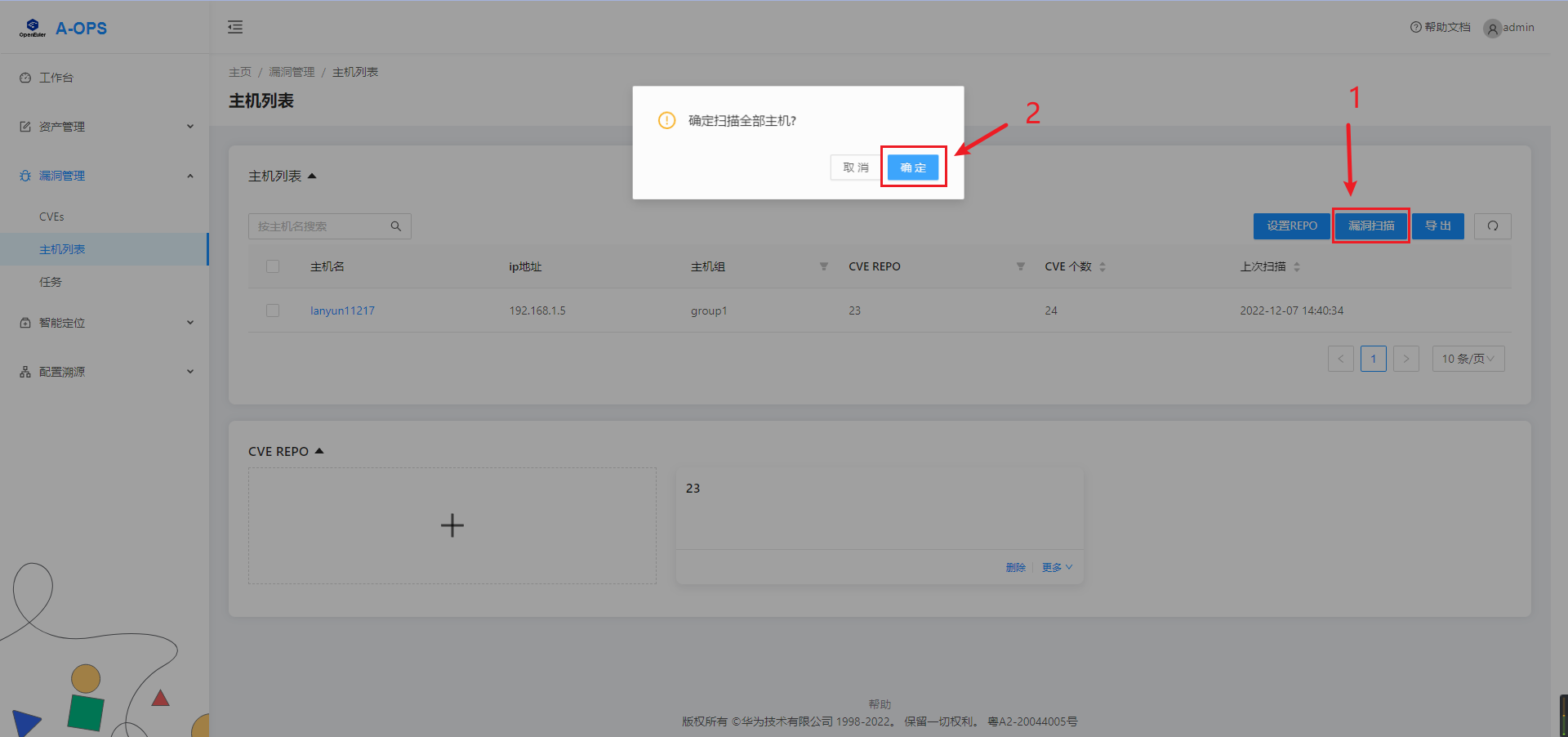
Task: Open the 更多 dropdown on repo card
Action: (x=1057, y=567)
